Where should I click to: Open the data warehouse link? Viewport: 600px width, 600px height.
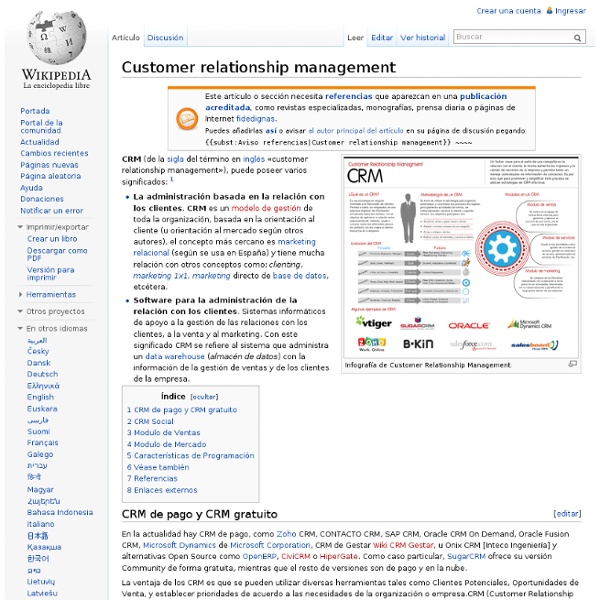(x=175, y=357)
